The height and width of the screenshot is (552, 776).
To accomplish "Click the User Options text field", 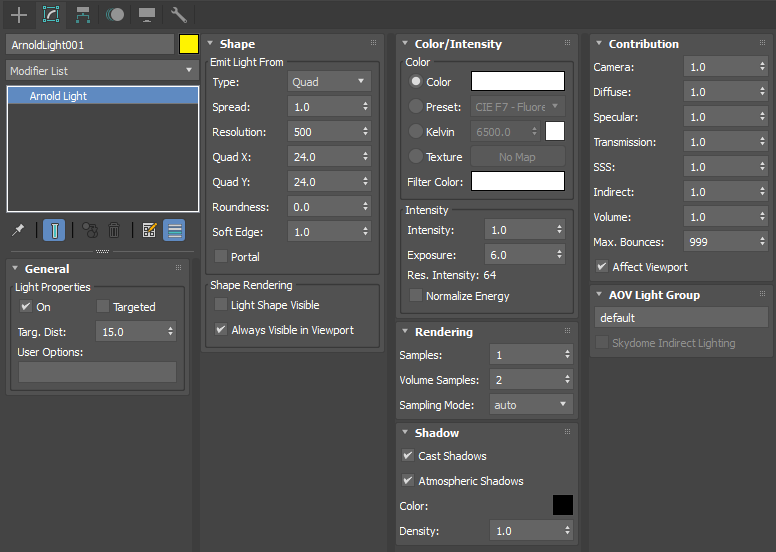I will [x=97, y=372].
